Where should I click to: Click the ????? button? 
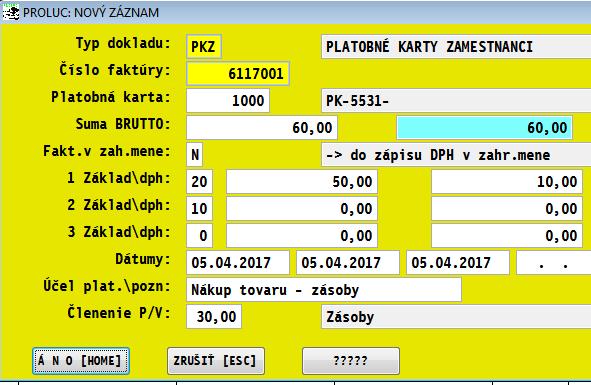tap(351, 361)
